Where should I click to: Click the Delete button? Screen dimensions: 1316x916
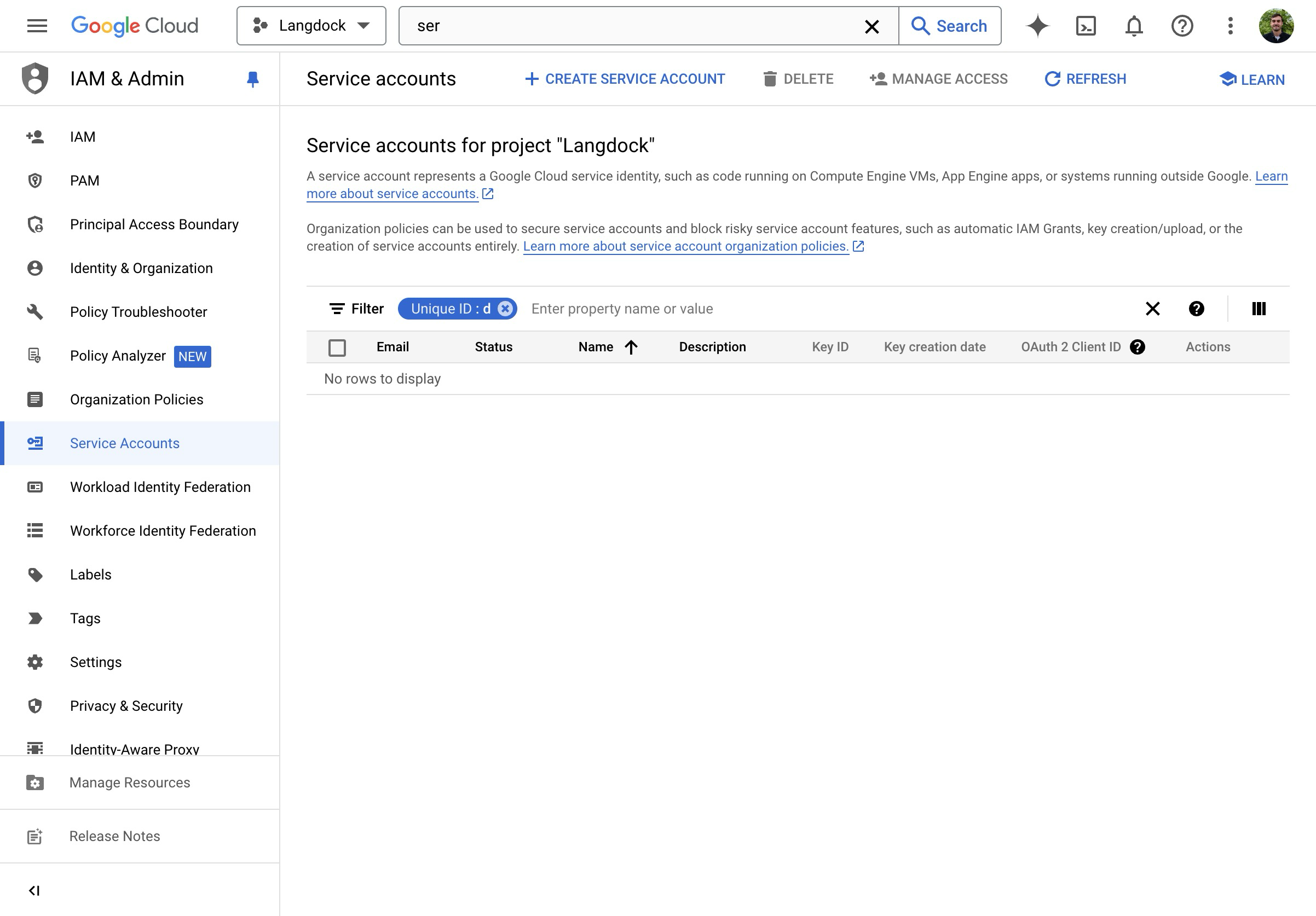pyautogui.click(x=799, y=79)
